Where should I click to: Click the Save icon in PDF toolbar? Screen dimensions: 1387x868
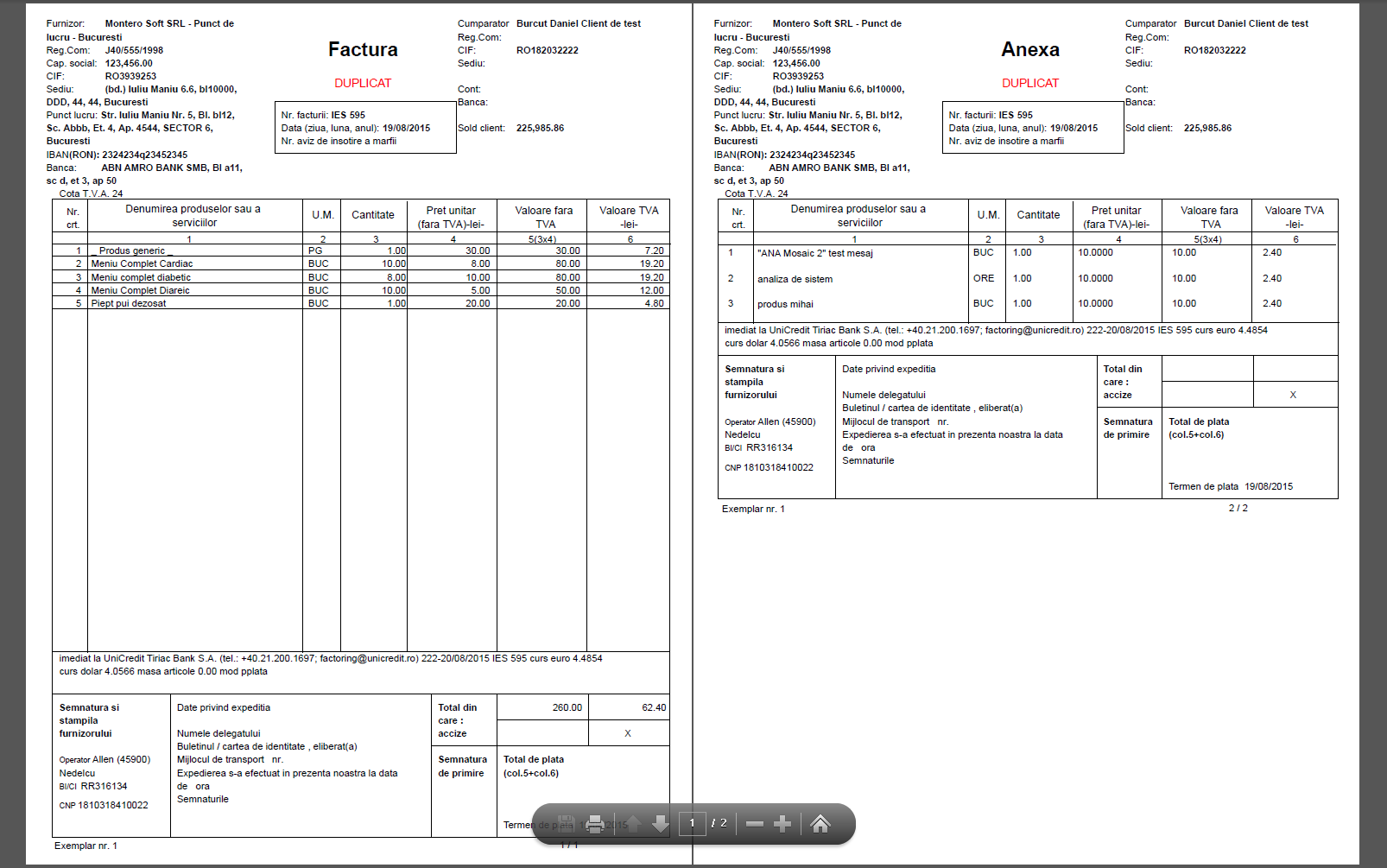[x=566, y=824]
